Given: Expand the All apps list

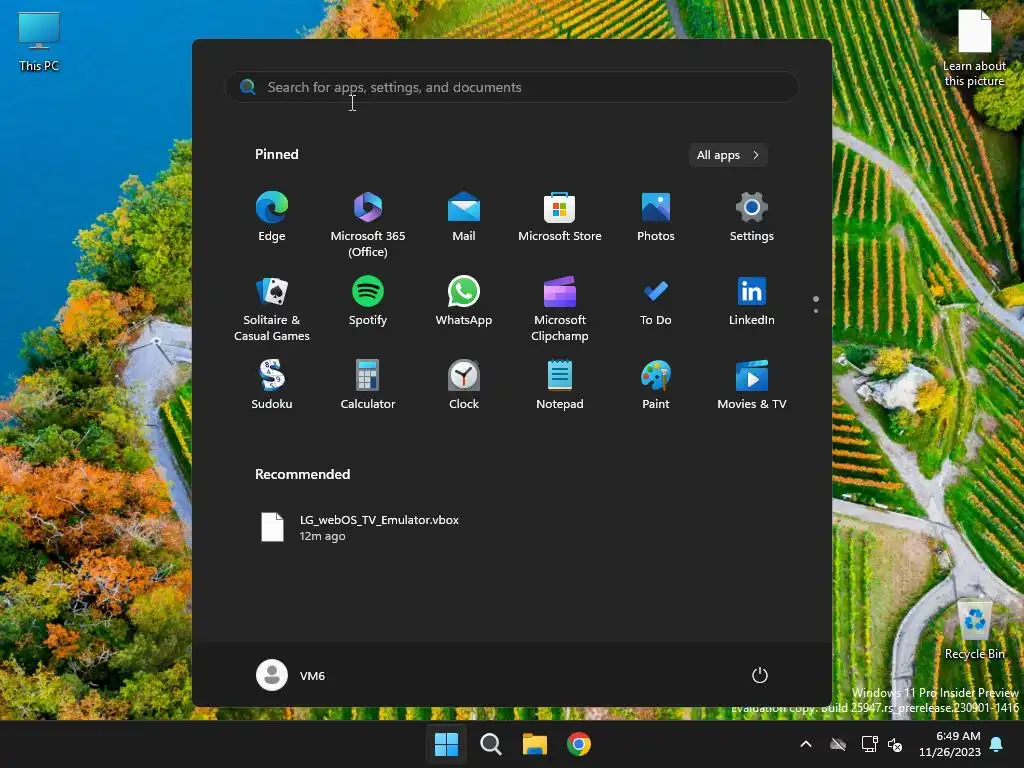Looking at the screenshot, I should point(728,155).
